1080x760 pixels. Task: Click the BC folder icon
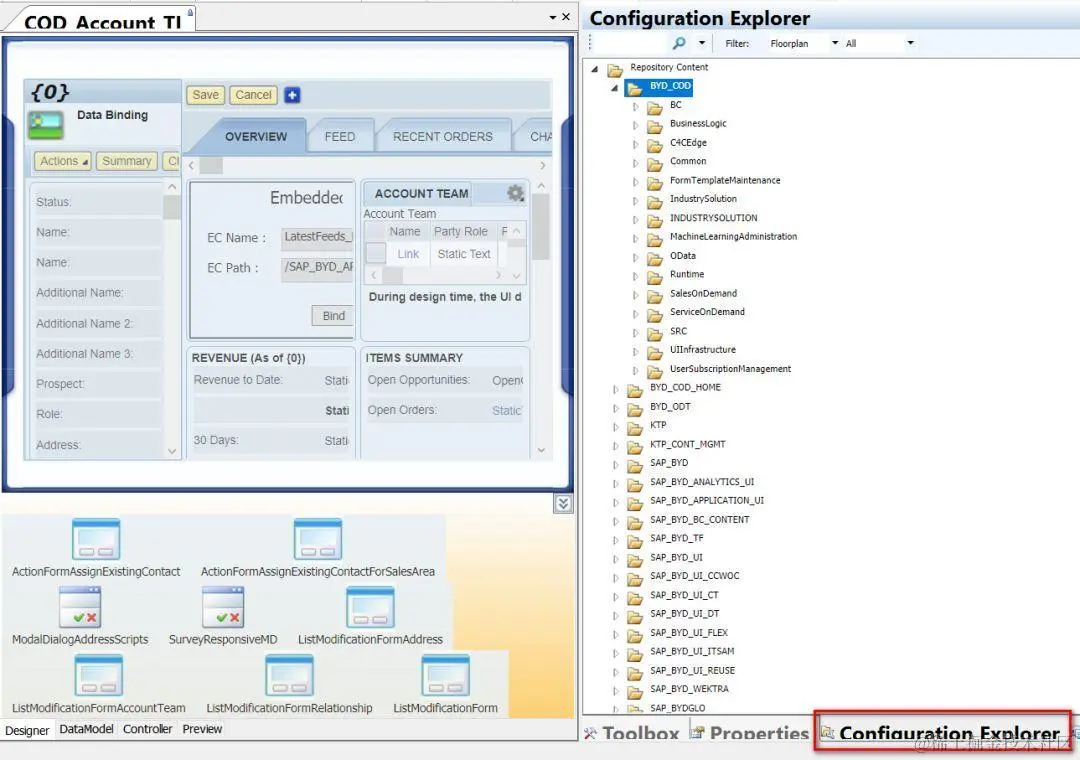pos(654,107)
